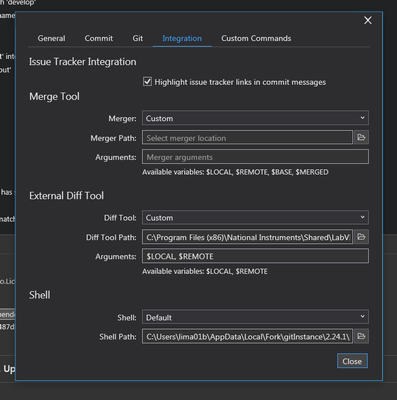Click the $LOCAL, $REMOTE arguments field
The image size is (397, 400).
(x=255, y=256)
